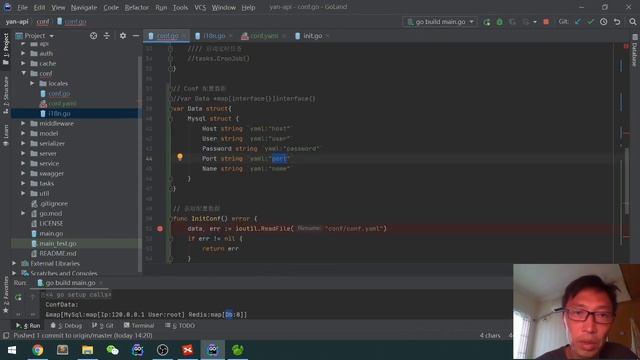Select the conf.go editor tab
The image size is (640, 360).
point(167,36)
